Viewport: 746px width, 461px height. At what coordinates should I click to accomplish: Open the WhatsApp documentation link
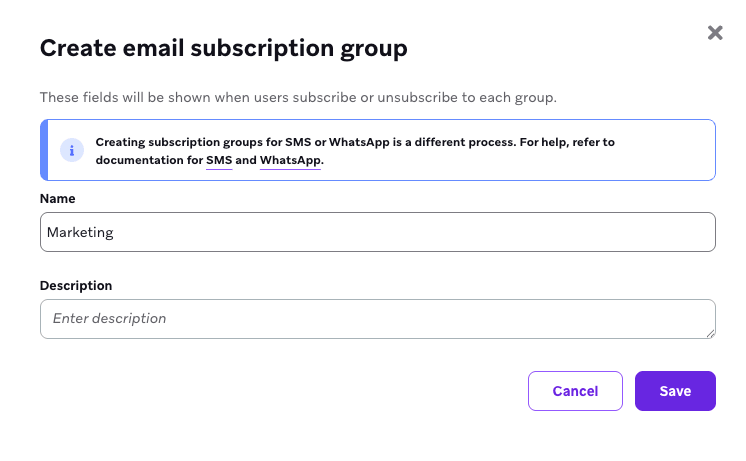point(290,160)
